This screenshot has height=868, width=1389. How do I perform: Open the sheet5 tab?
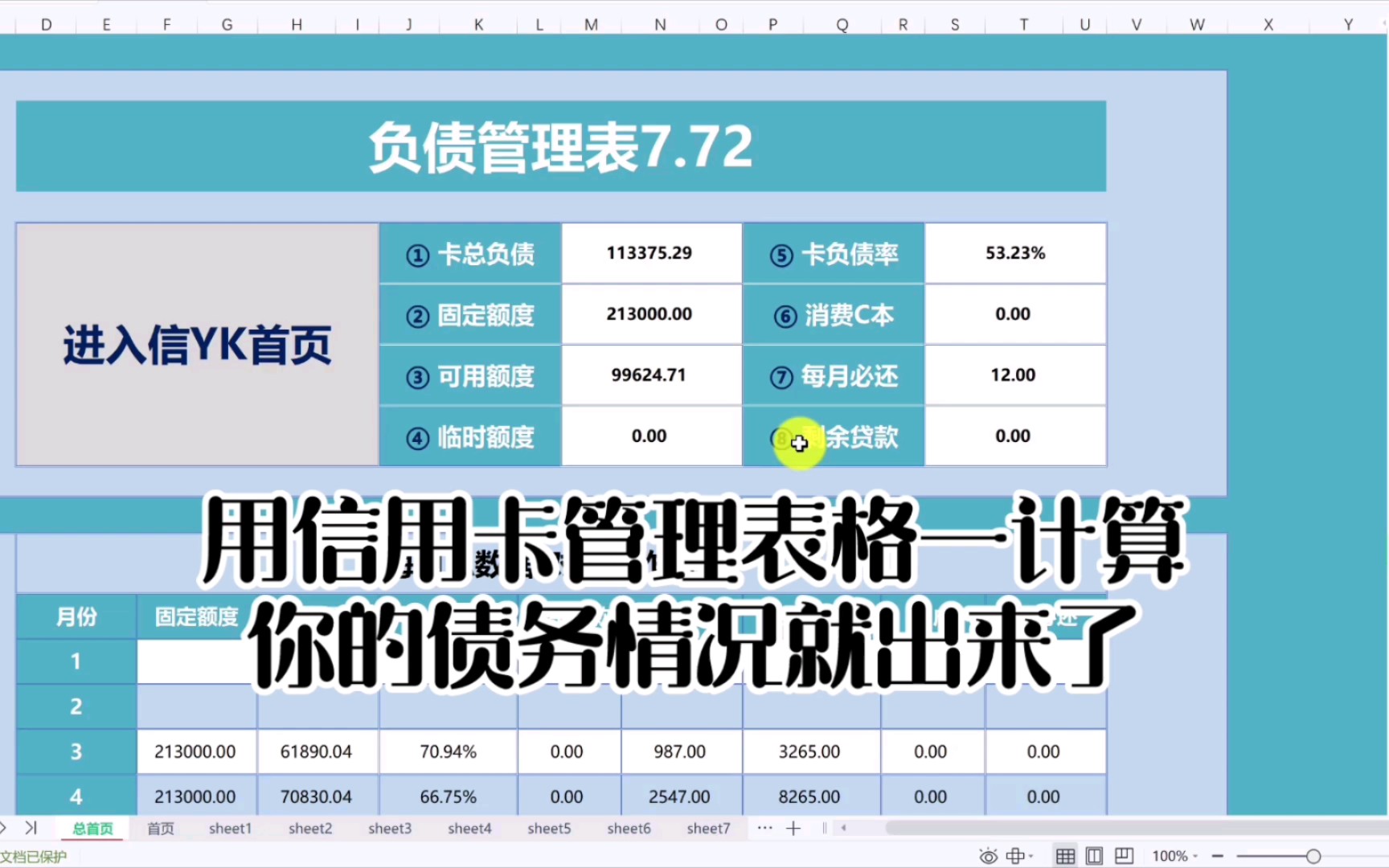tap(549, 829)
